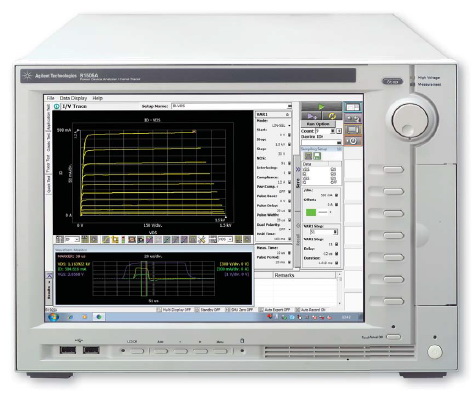
Task: Toggle the Auto Export OFF checkbox
Action: pos(261,310)
